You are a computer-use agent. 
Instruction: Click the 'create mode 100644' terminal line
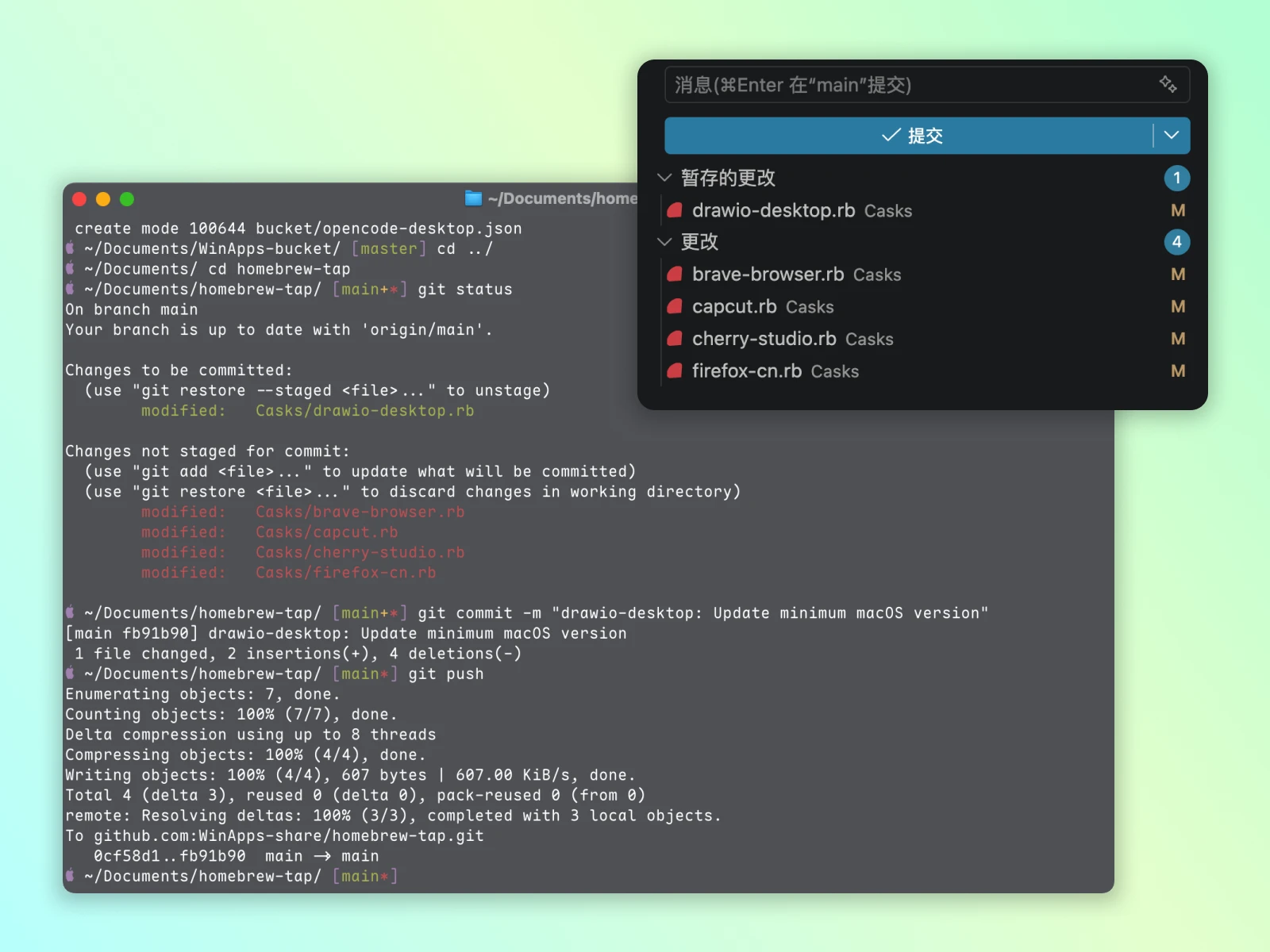coord(298,229)
